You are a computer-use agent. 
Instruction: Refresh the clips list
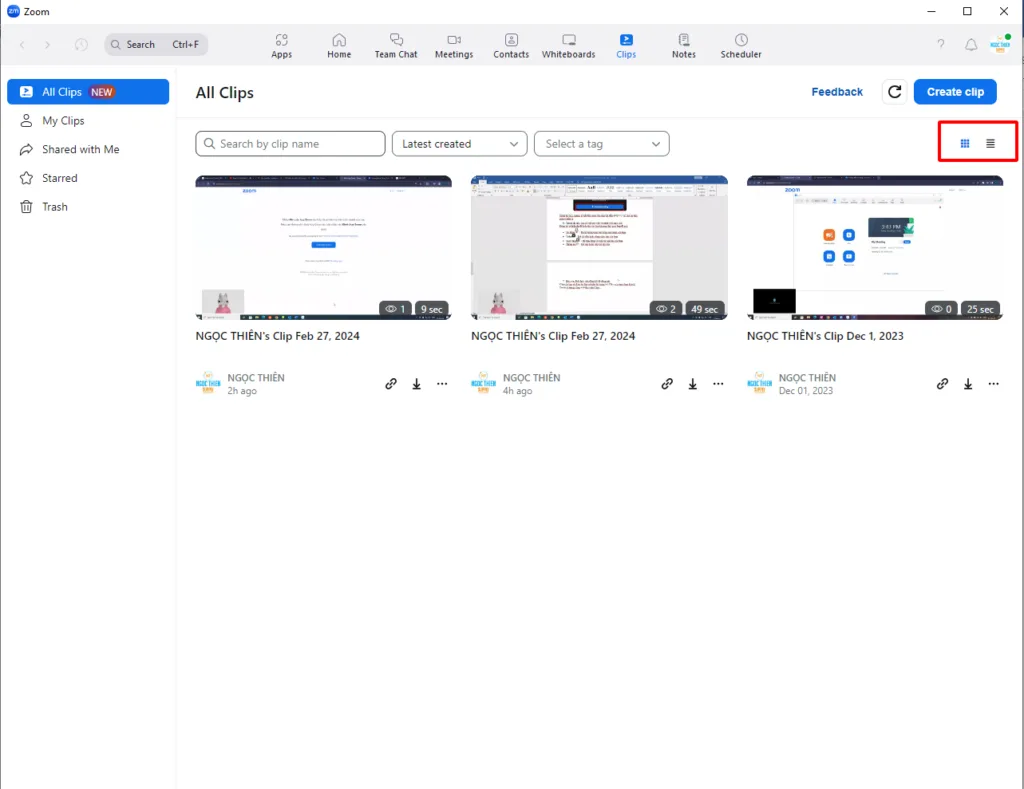click(895, 92)
